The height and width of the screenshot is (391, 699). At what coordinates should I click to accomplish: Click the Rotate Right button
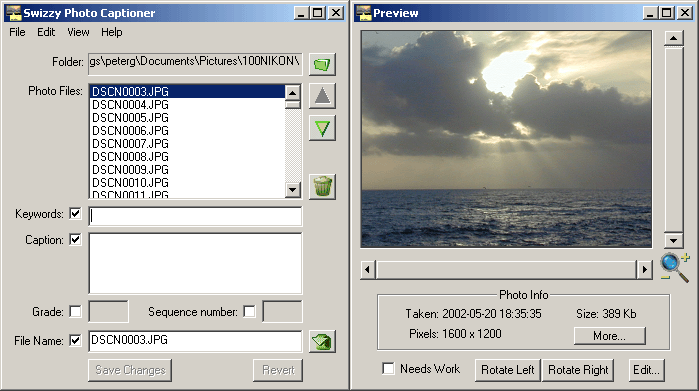(578, 370)
